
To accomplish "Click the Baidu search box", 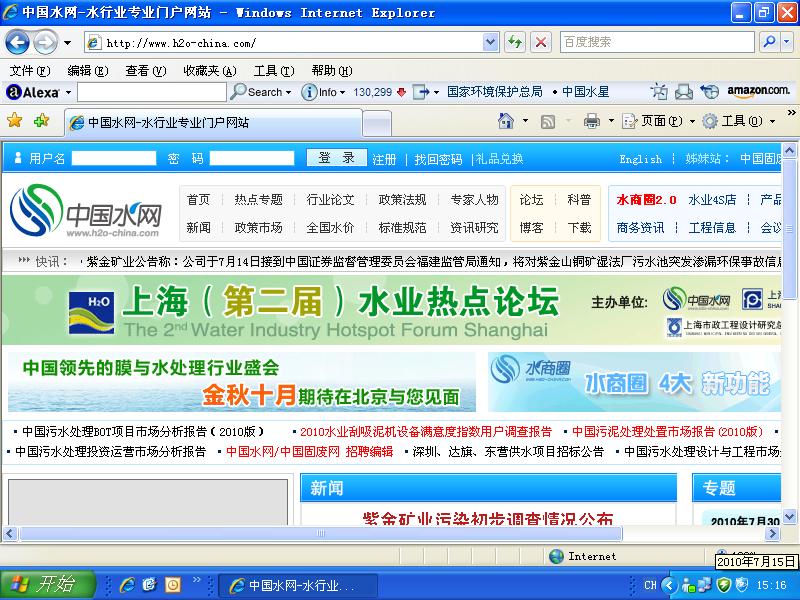I will point(656,42).
